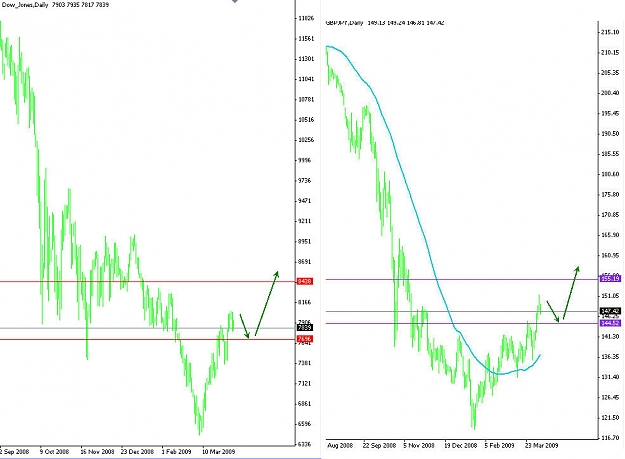Click the 8951 price scale value

coord(306,241)
